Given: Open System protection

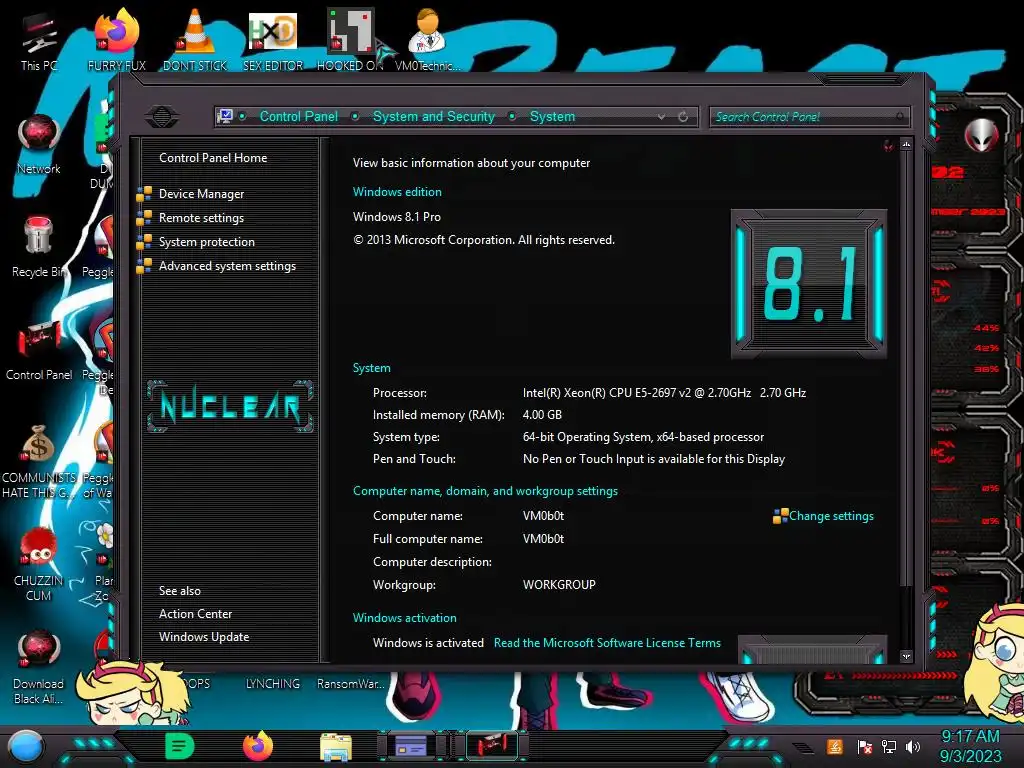Looking at the screenshot, I should click(x=206, y=242).
